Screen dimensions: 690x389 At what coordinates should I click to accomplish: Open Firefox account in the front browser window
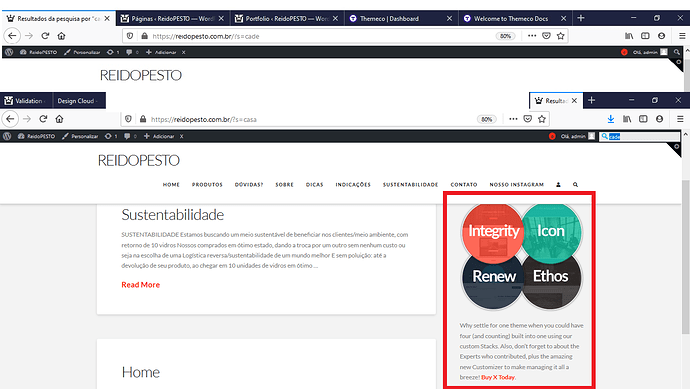tap(659, 119)
